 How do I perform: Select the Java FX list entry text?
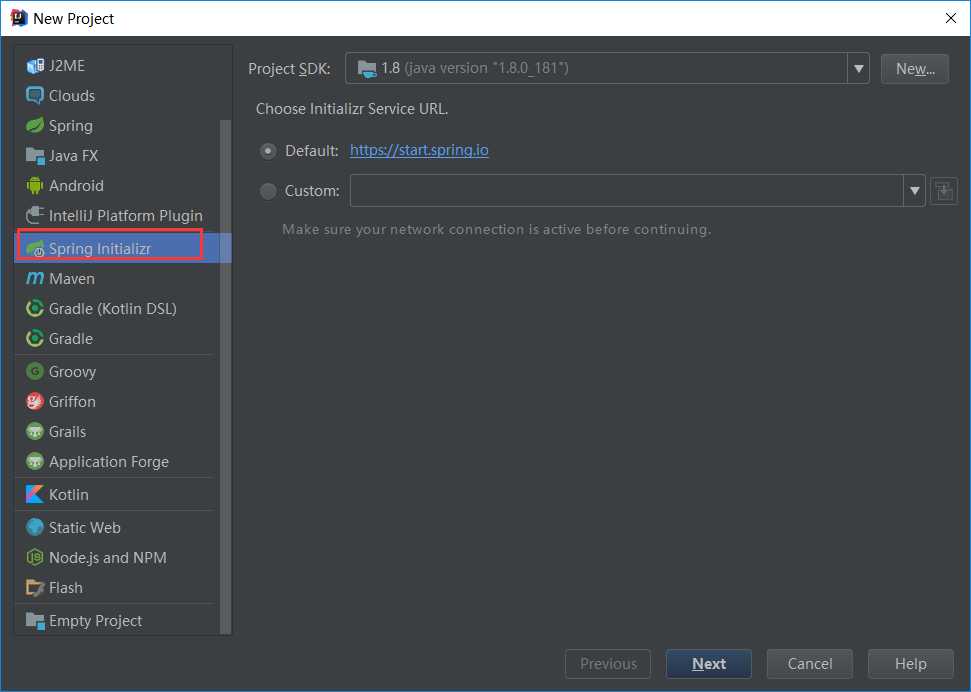(x=73, y=155)
